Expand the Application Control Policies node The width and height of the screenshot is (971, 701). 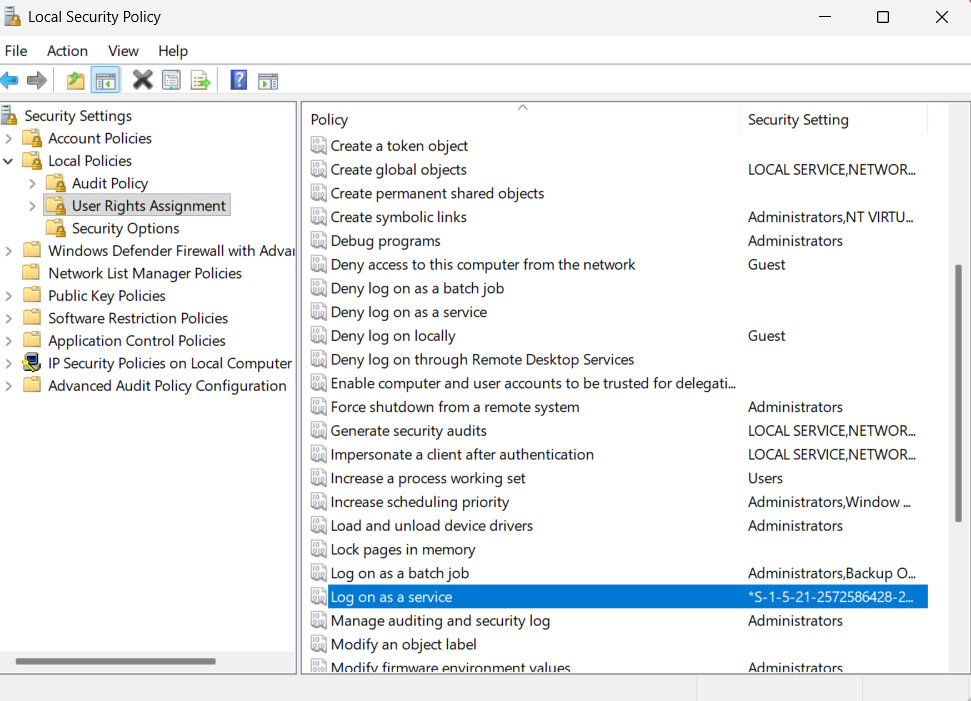9,341
